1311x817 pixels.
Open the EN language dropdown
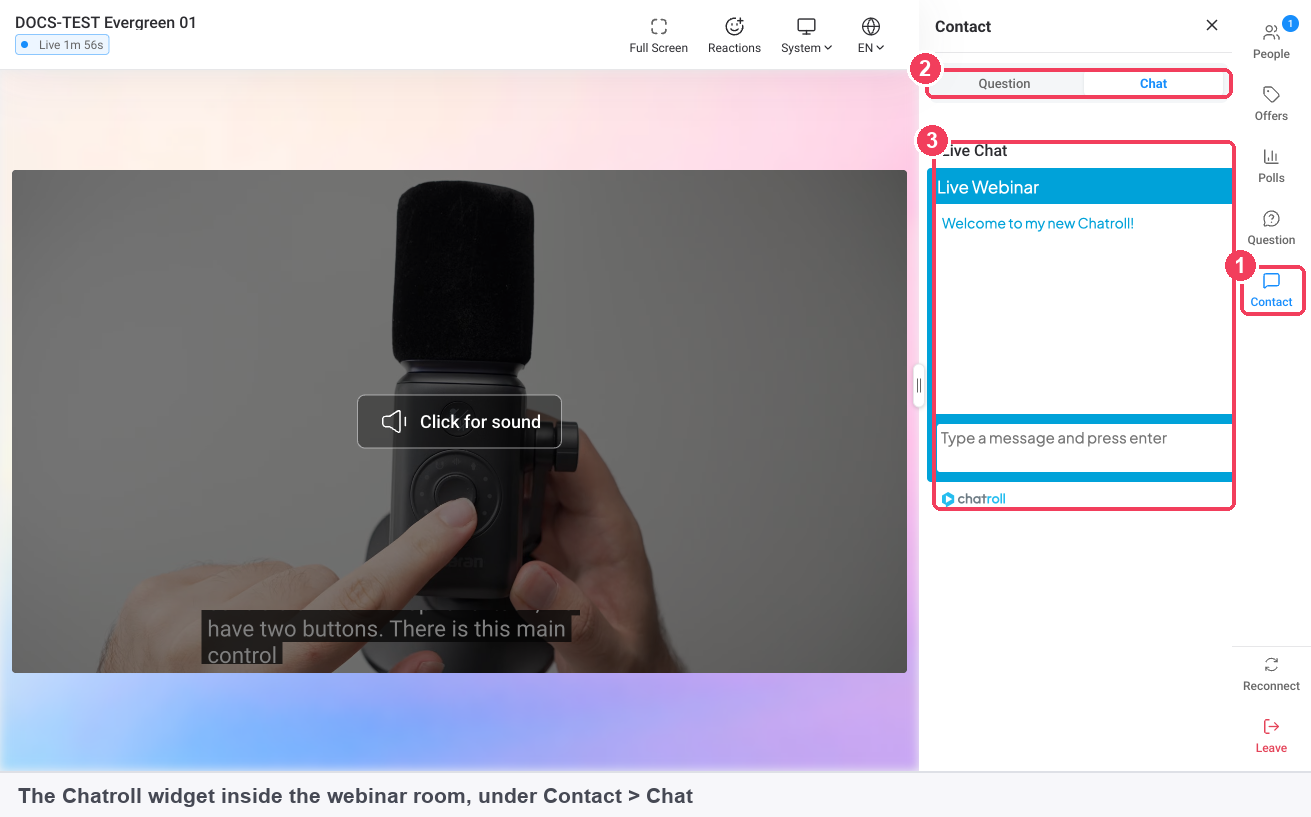(x=871, y=35)
